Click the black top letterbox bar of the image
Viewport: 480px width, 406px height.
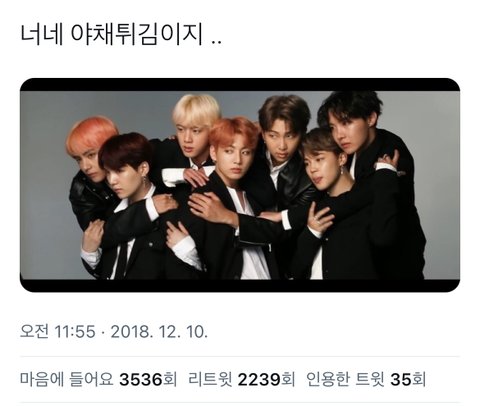point(240,85)
